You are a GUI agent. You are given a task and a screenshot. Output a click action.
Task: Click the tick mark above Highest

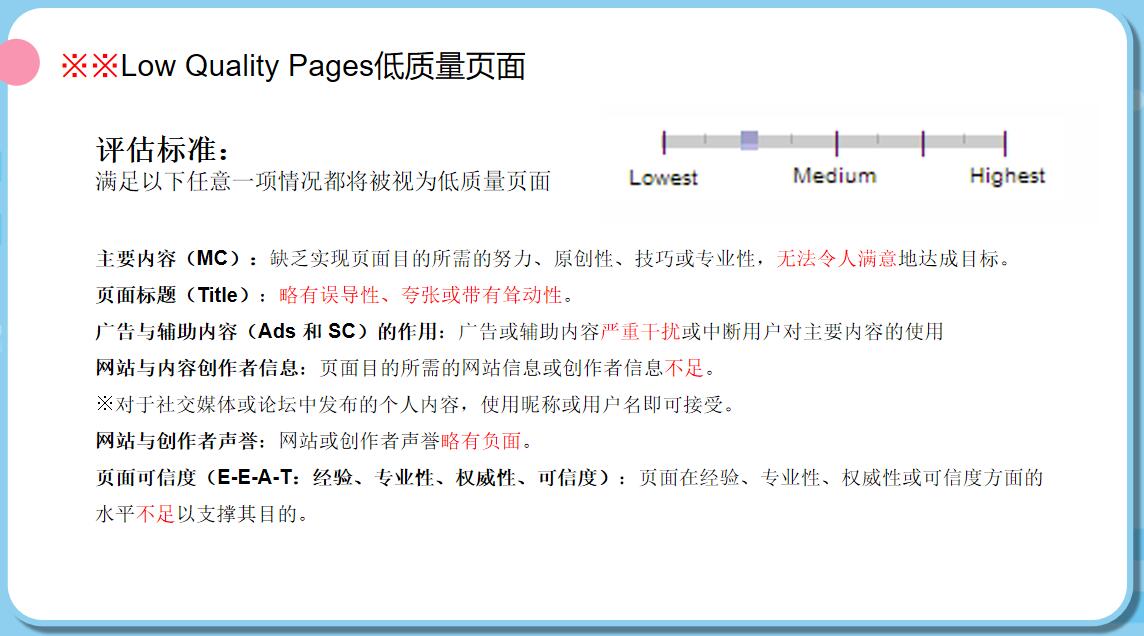[x=1004, y=142]
